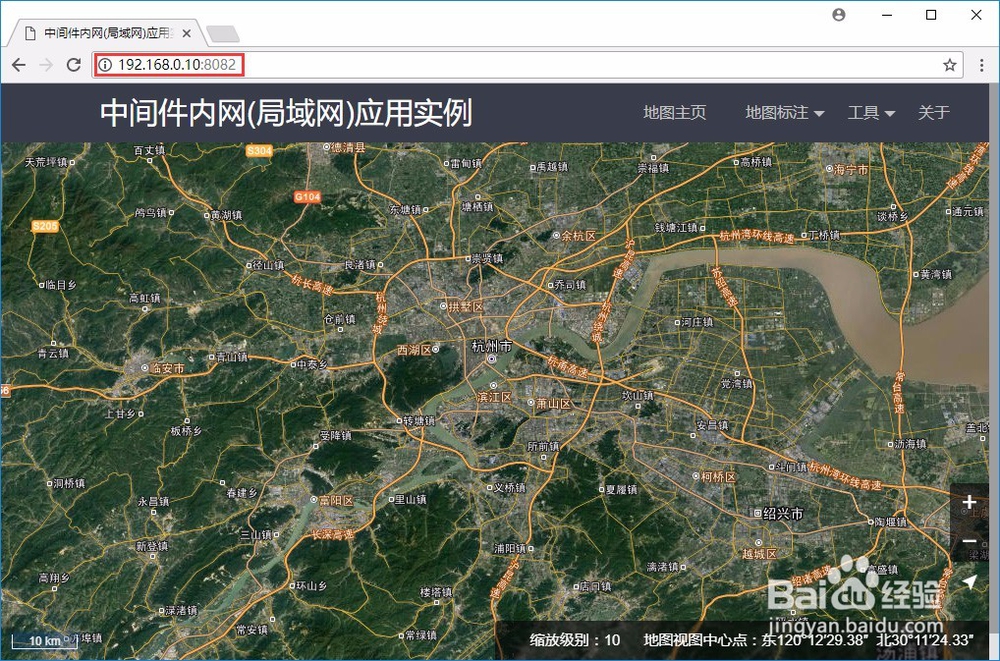
Task: Reload the page with the refresh icon
Action: click(72, 64)
